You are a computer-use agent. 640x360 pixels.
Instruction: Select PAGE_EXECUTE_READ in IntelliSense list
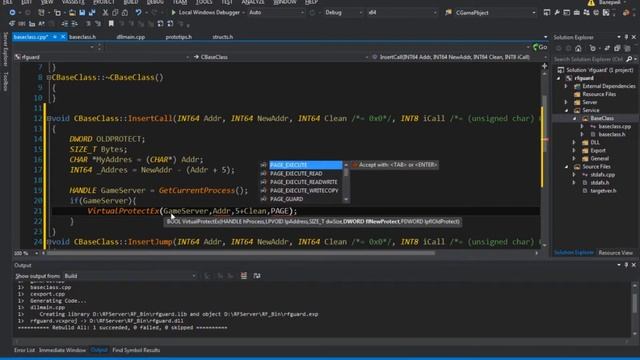296,173
